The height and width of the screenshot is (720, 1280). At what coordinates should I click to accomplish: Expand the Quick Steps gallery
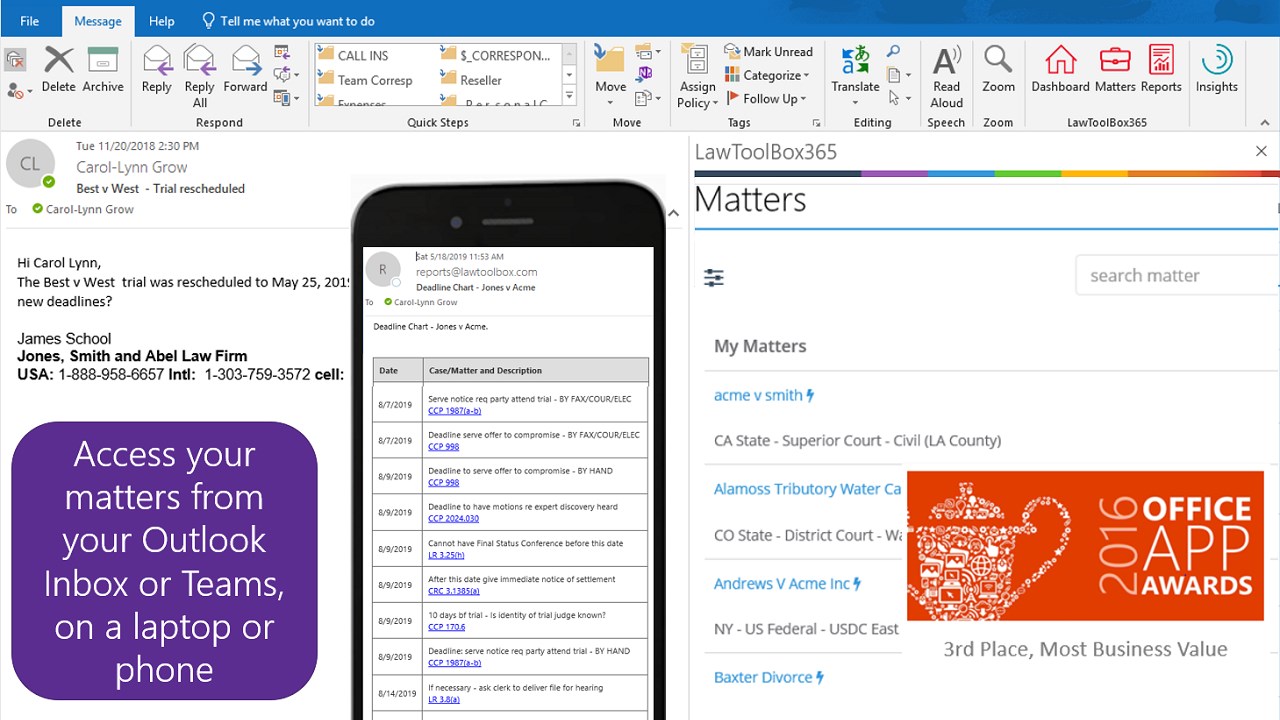click(x=569, y=97)
